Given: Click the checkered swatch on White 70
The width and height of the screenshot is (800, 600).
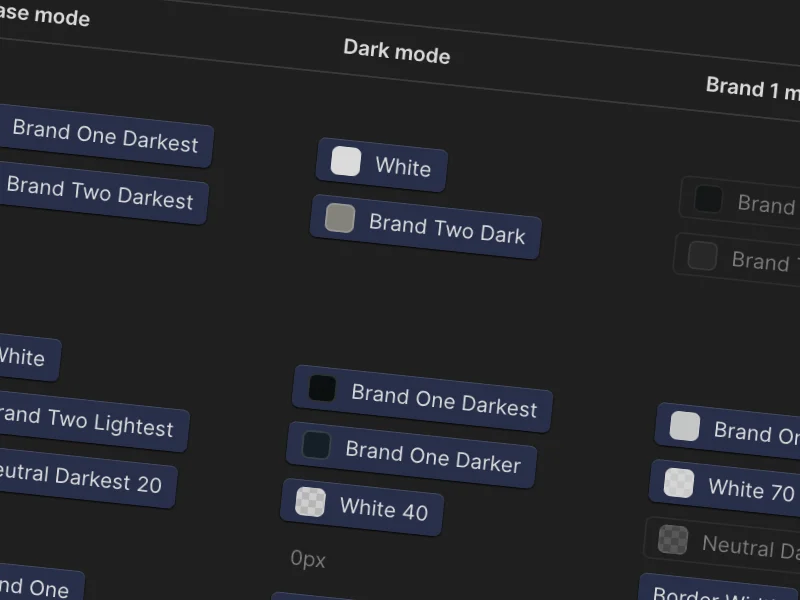Looking at the screenshot, I should point(679,483).
